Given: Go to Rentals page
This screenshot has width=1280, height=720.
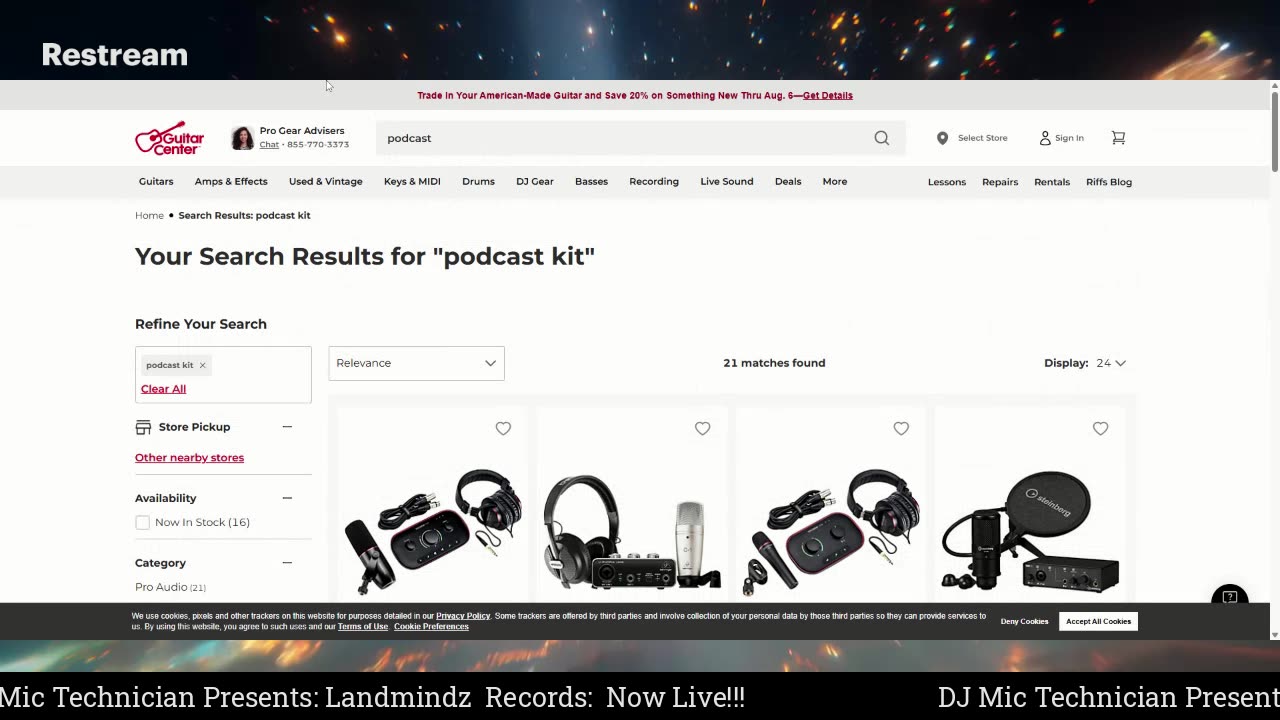Looking at the screenshot, I should click(x=1052, y=182).
